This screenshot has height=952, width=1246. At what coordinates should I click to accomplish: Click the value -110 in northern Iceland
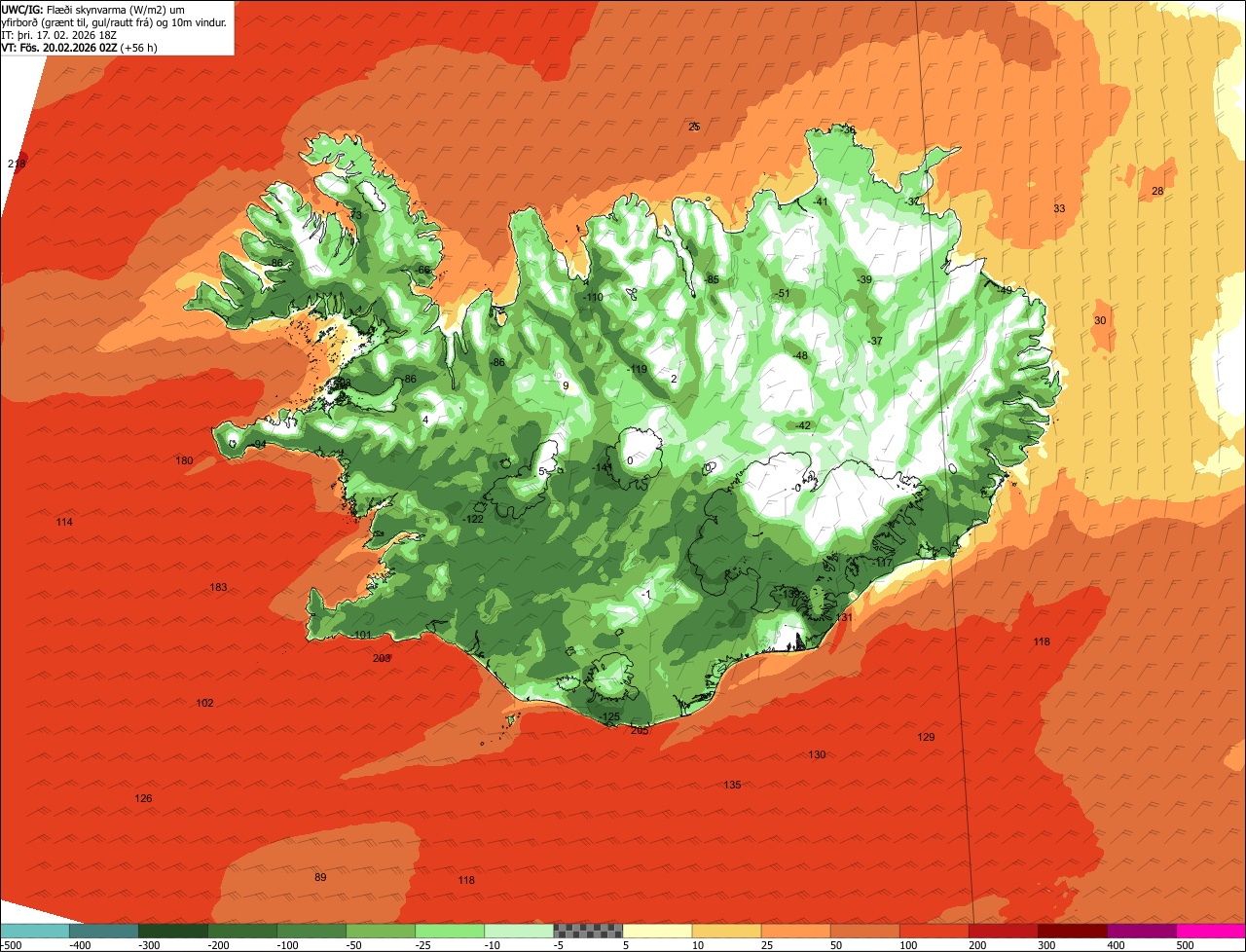(593, 297)
